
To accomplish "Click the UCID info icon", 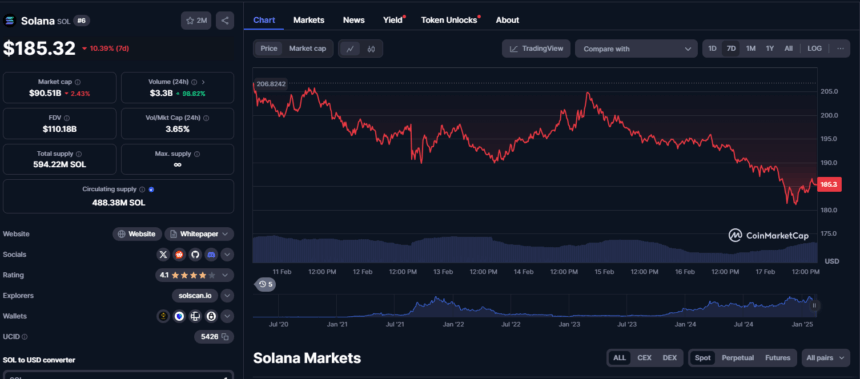I will 25,337.
